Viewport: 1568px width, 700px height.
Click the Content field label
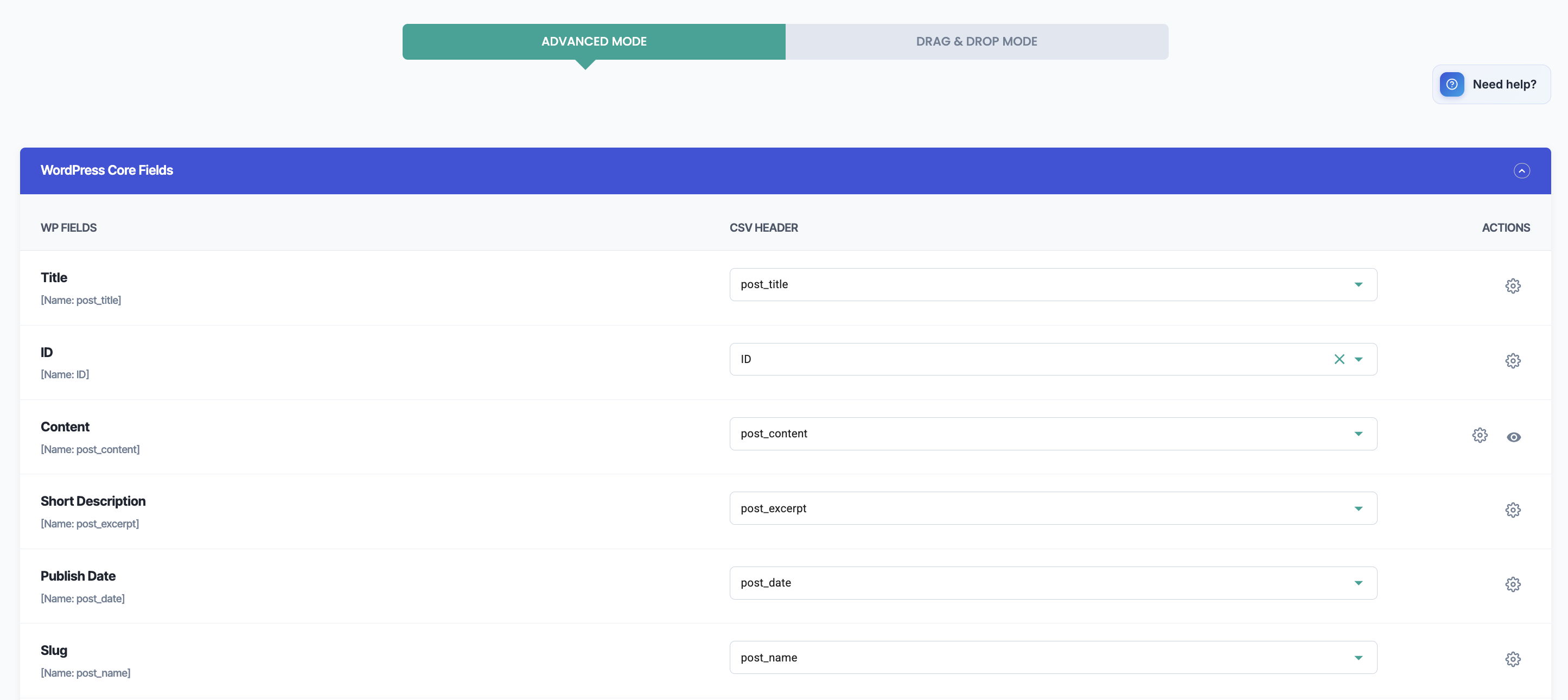coord(65,427)
